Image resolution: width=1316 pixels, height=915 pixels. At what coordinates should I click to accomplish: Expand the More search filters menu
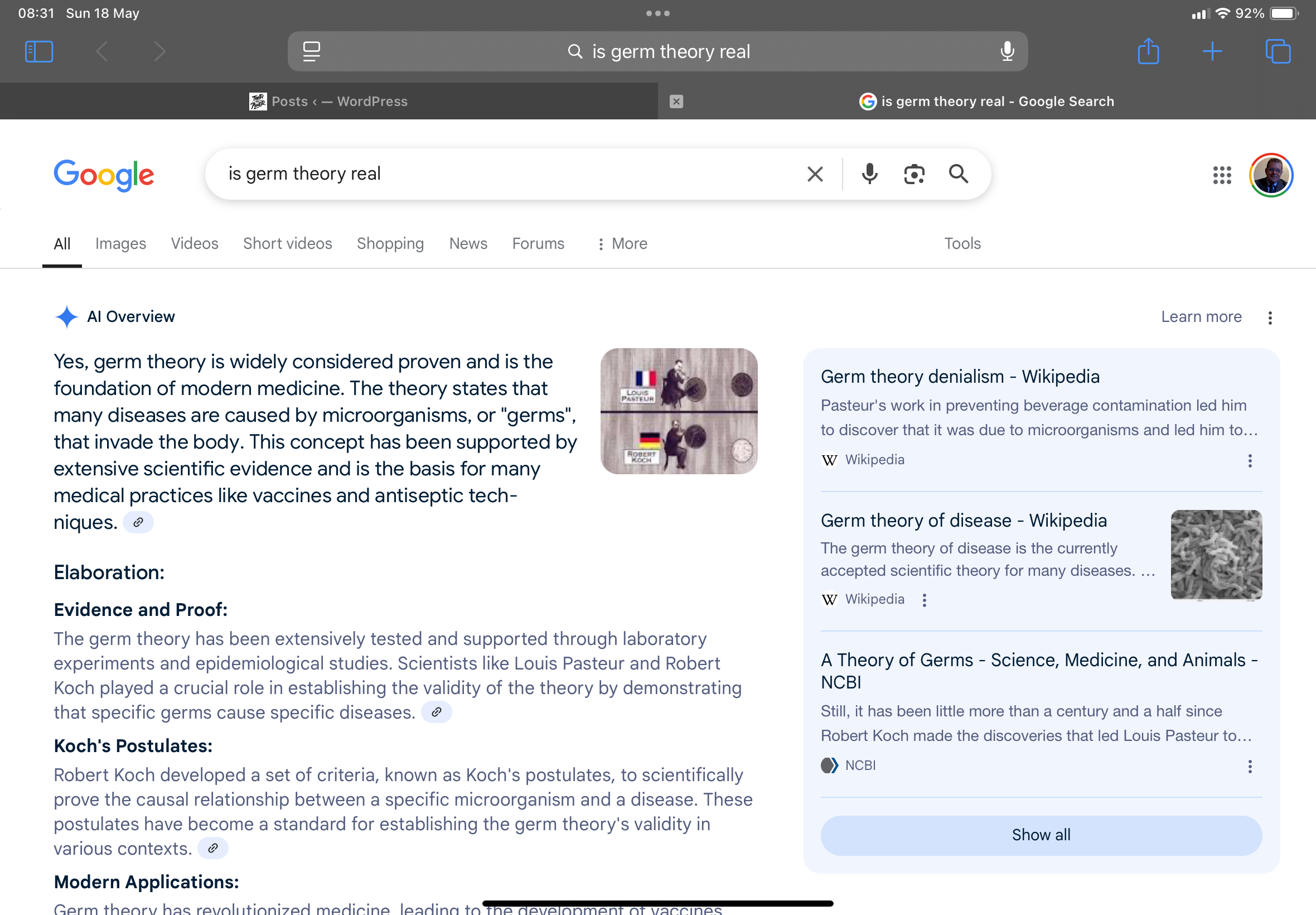622,244
